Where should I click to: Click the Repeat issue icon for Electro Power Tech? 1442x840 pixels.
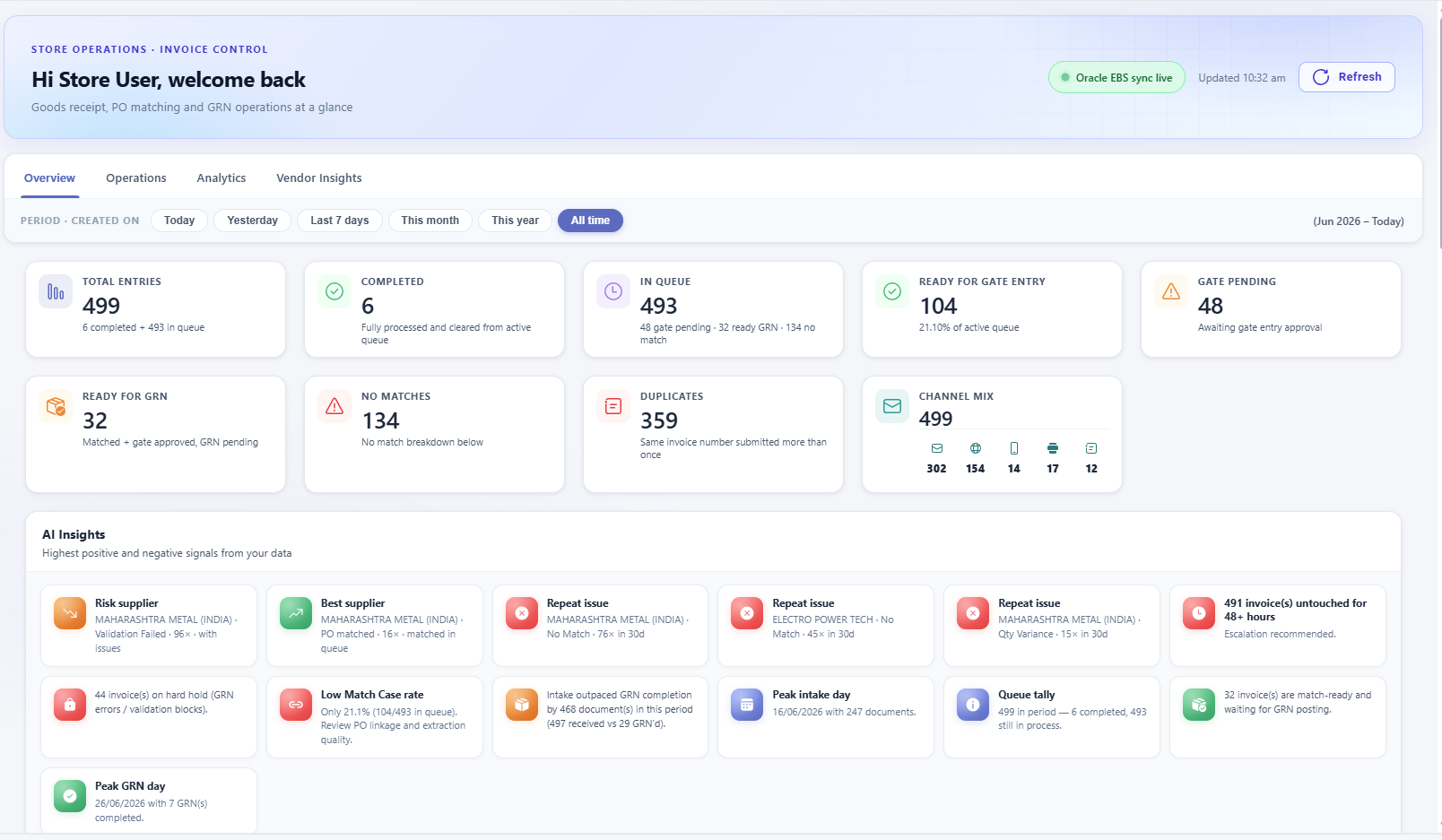(747, 614)
